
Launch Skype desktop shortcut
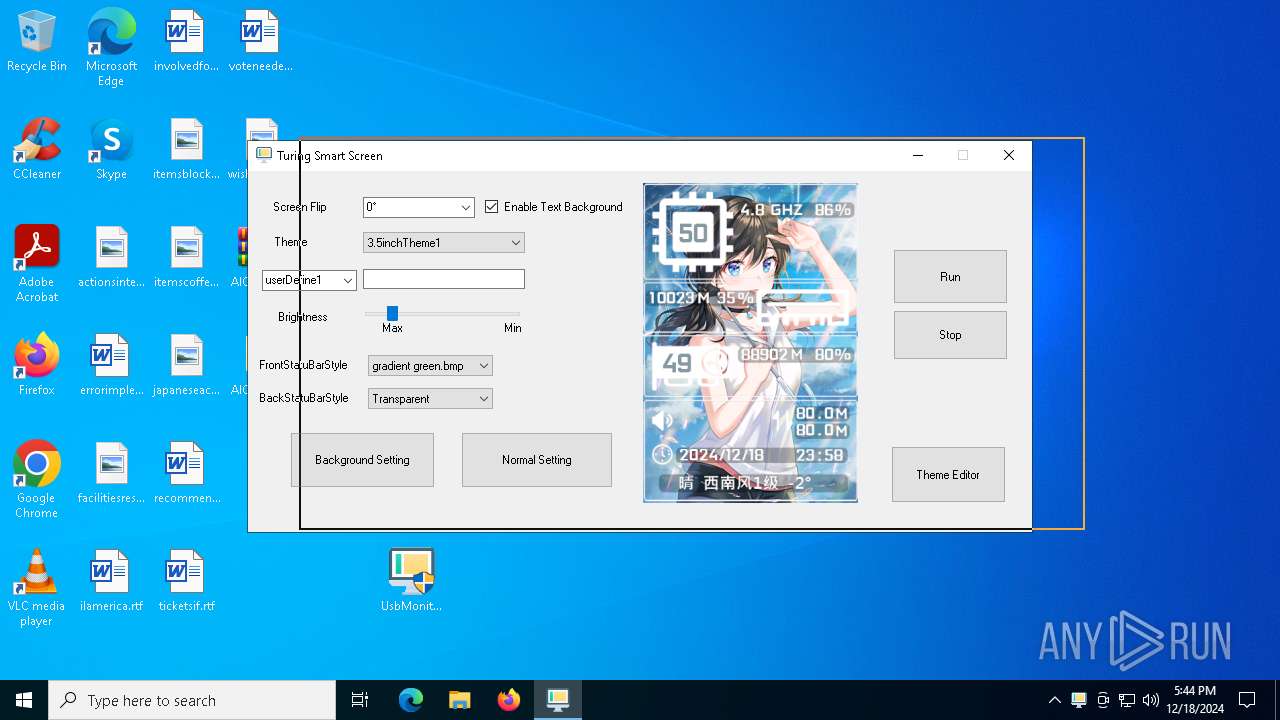click(111, 150)
